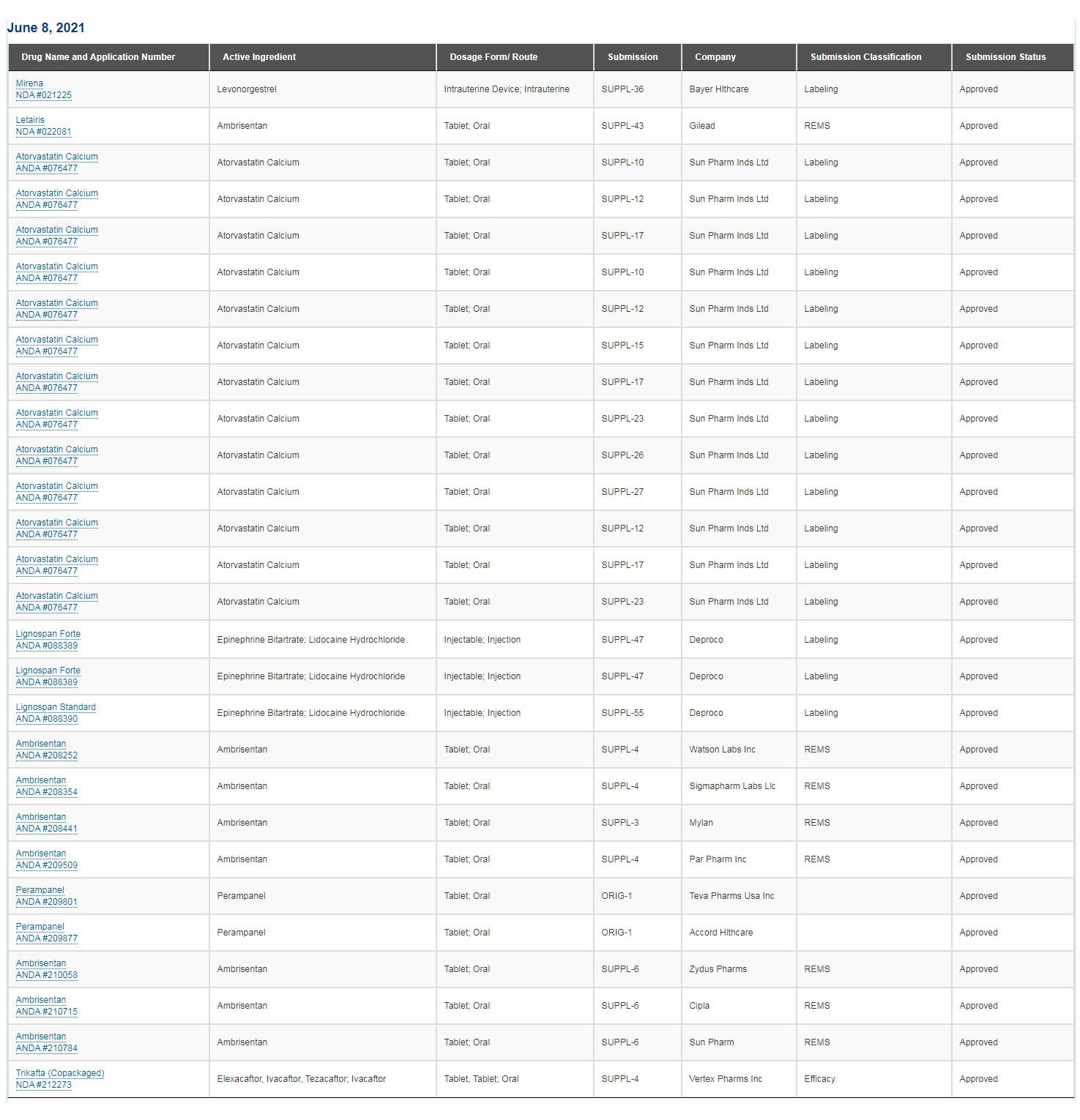Image resolution: width=1080 pixels, height=1120 pixels.
Task: Open the Letairis drug link
Action: (x=30, y=120)
